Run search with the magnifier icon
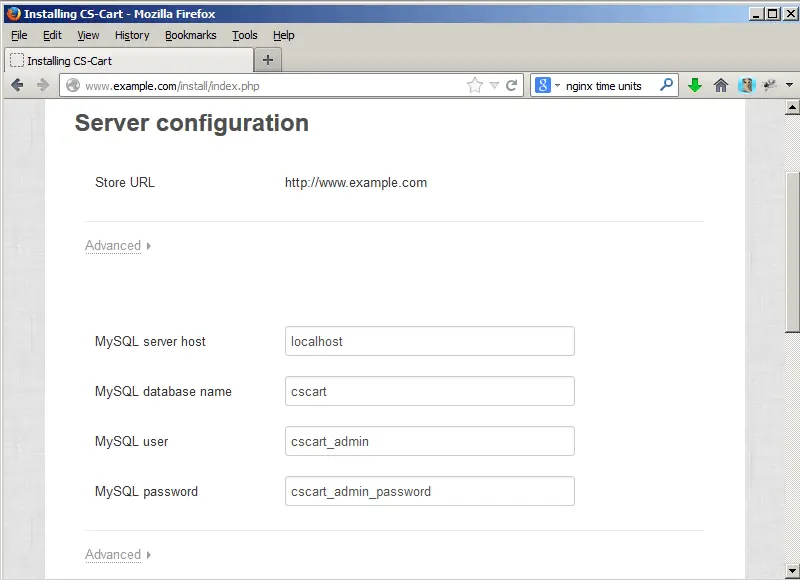 (x=666, y=85)
